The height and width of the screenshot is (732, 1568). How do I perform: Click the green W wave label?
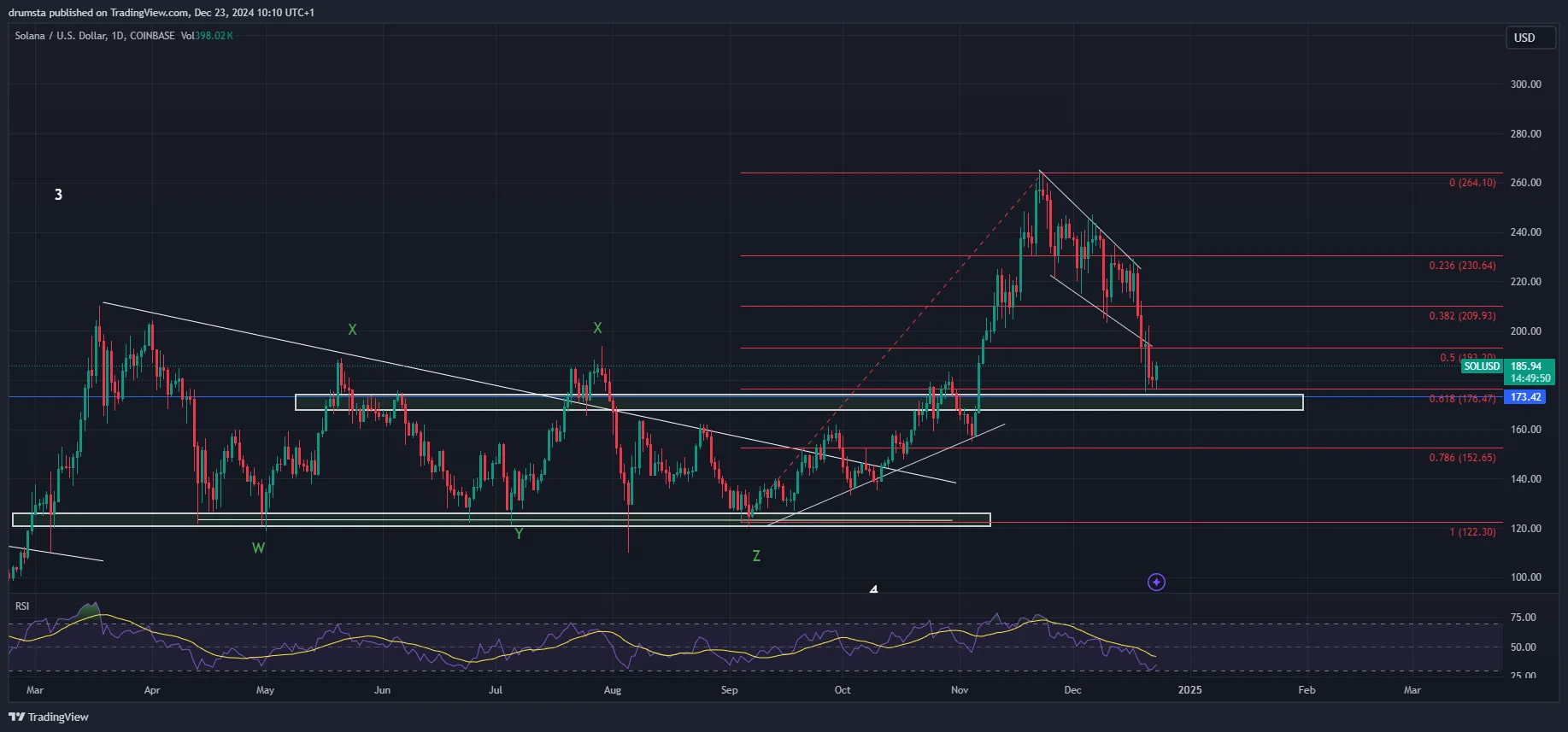258,548
